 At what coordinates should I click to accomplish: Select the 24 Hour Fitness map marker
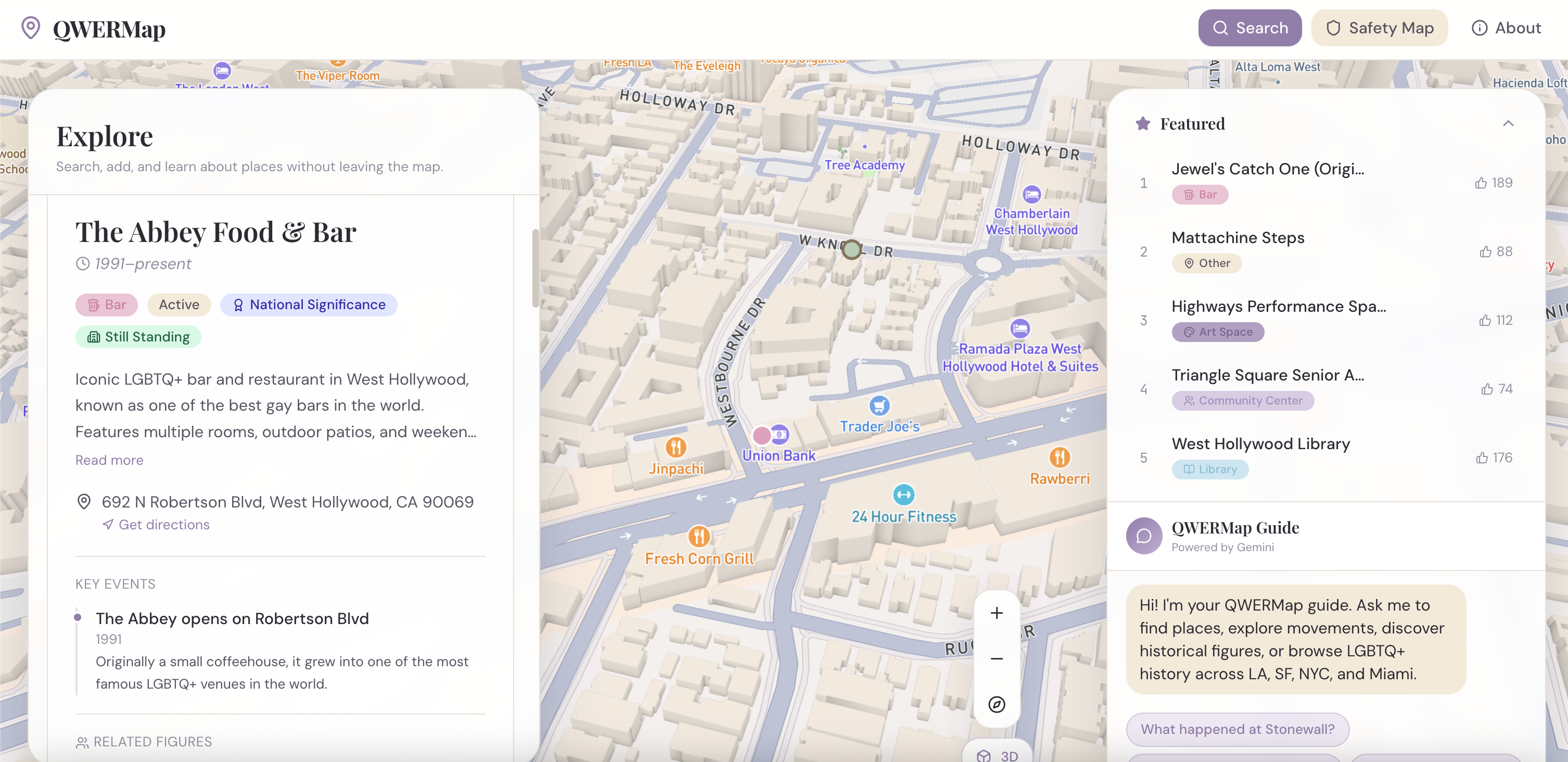(903, 494)
